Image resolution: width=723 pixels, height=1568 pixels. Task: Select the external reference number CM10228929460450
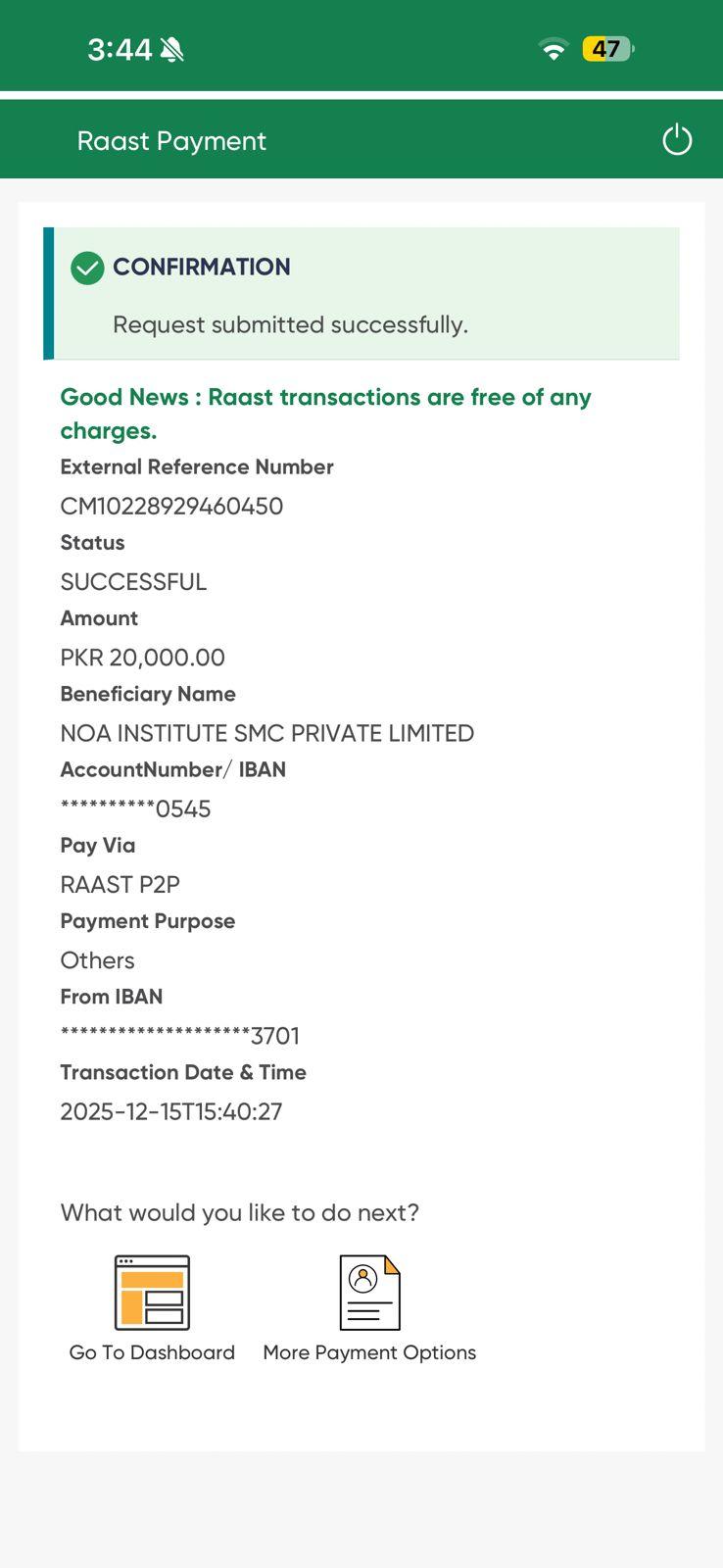click(x=171, y=507)
